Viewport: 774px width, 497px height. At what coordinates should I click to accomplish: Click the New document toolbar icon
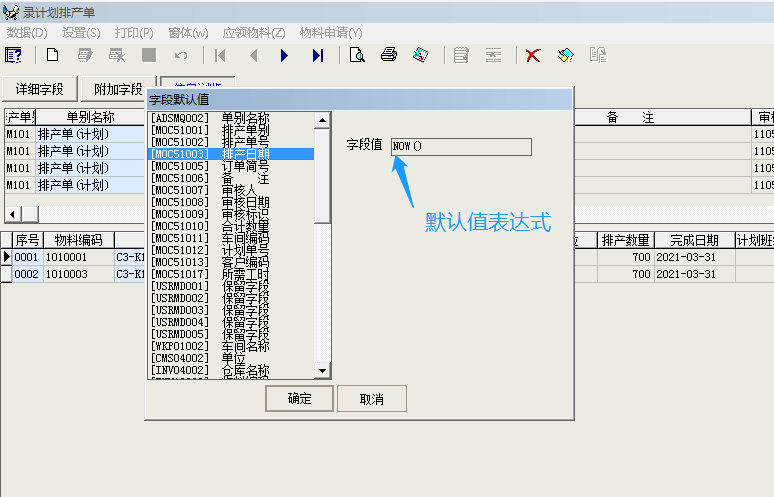(53, 55)
